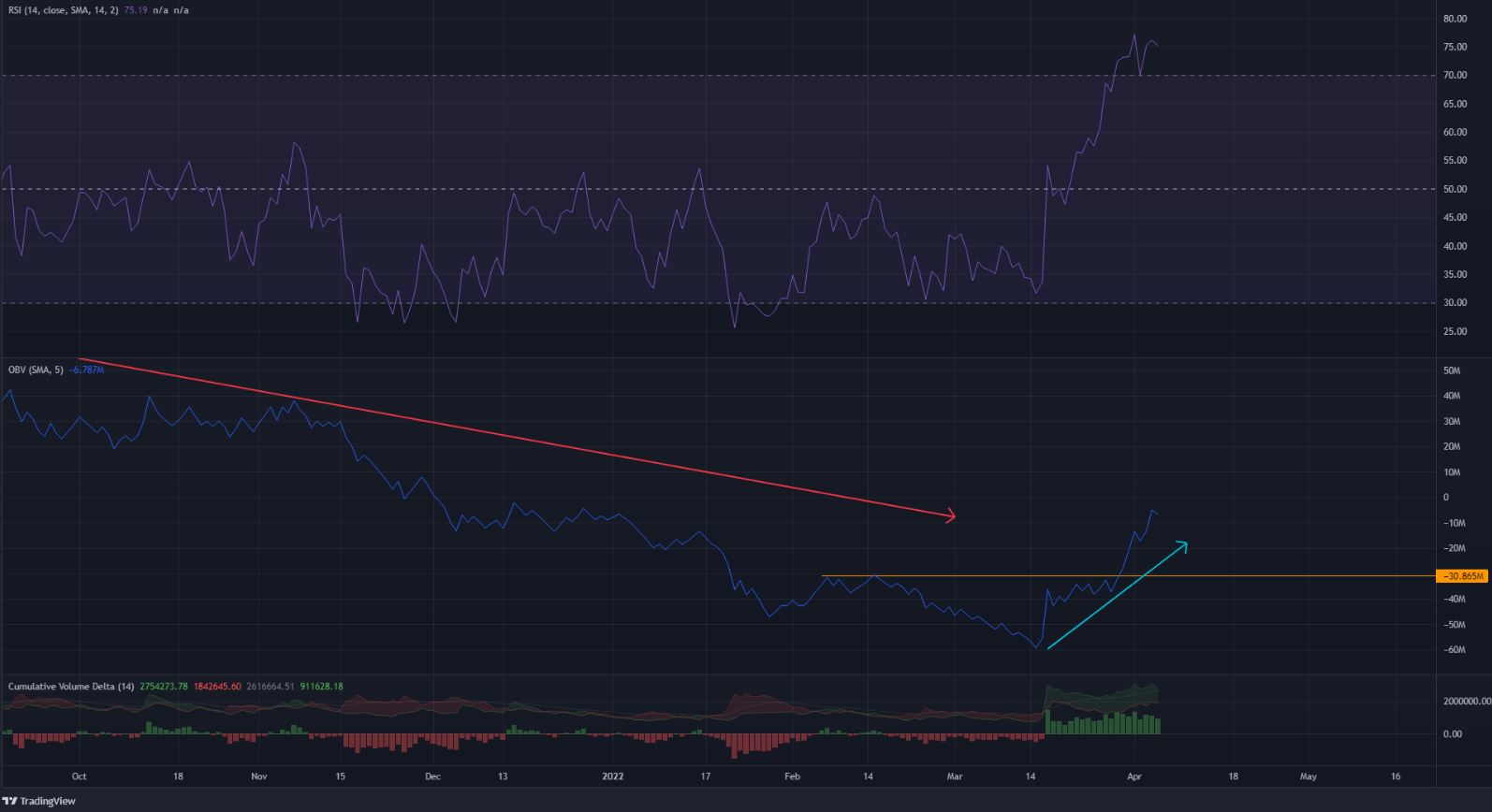Click the 30.00 level on RSI scale
The height and width of the screenshot is (812, 1492).
[x=1454, y=303]
